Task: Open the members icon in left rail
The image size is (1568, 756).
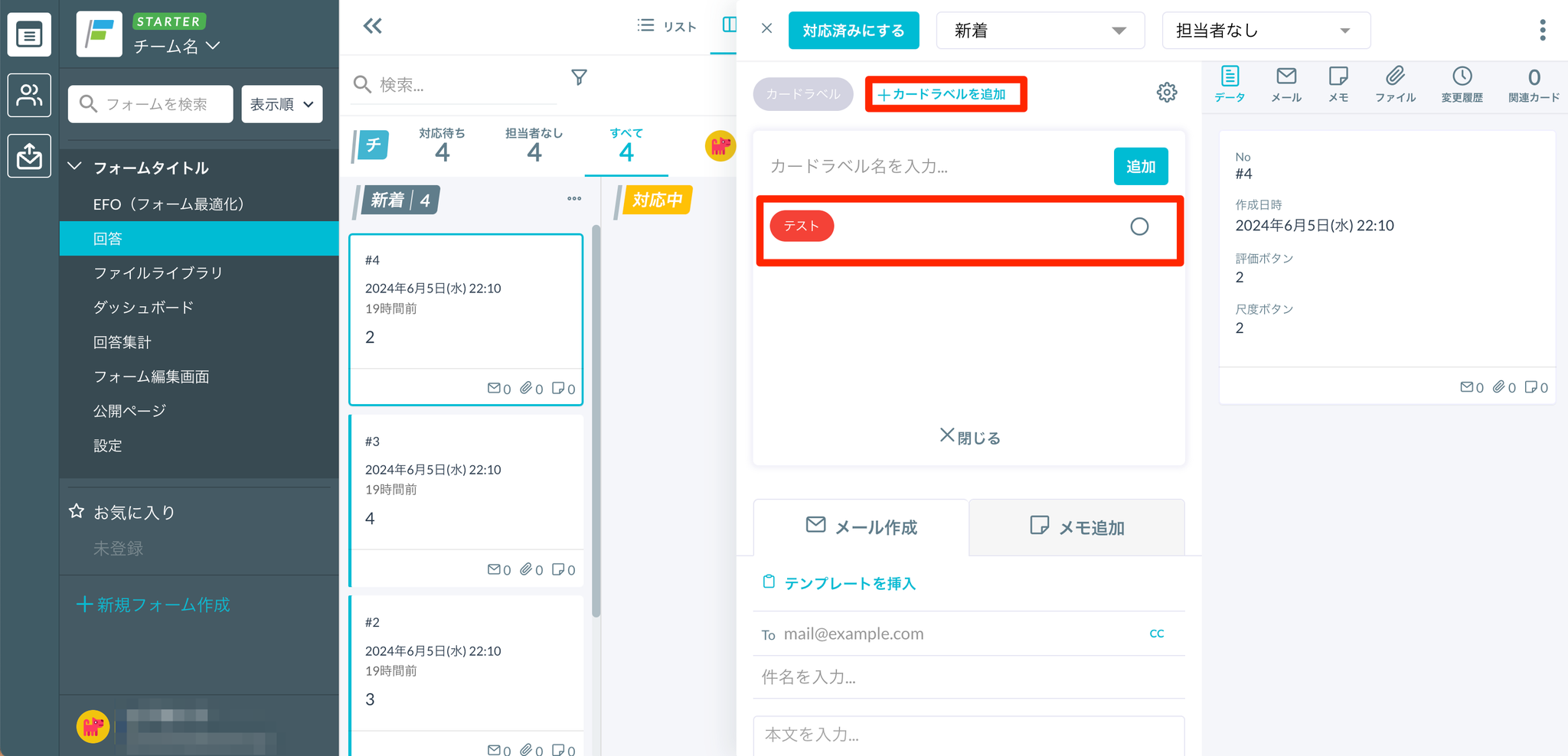Action: [x=29, y=96]
